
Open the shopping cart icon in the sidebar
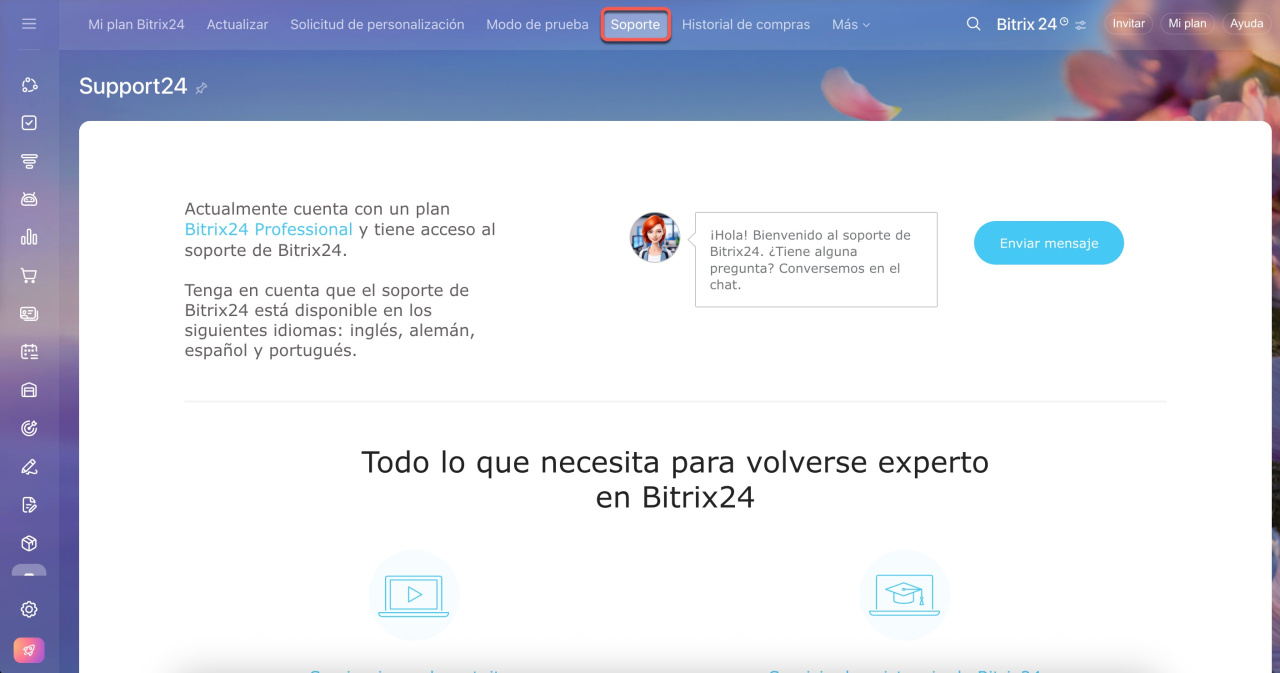coord(29,275)
